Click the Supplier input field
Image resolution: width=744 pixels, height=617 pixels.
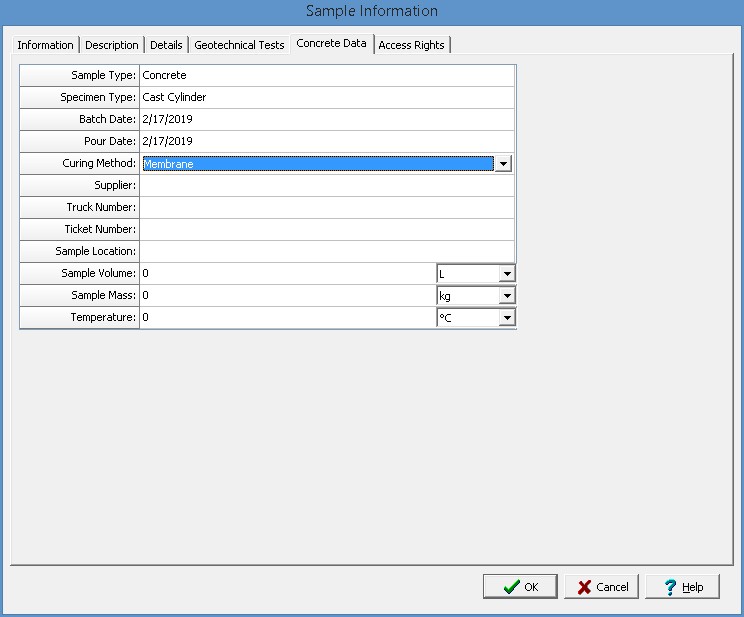326,186
